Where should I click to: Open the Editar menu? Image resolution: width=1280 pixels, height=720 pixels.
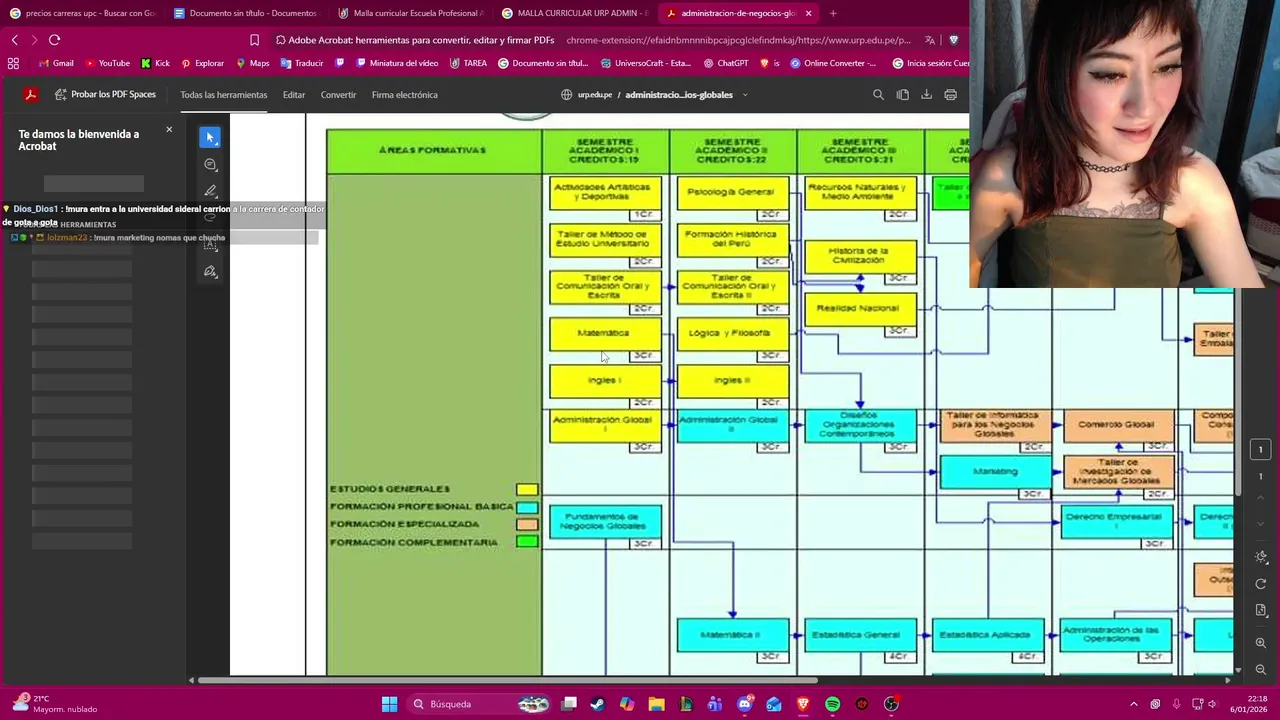[x=293, y=95]
